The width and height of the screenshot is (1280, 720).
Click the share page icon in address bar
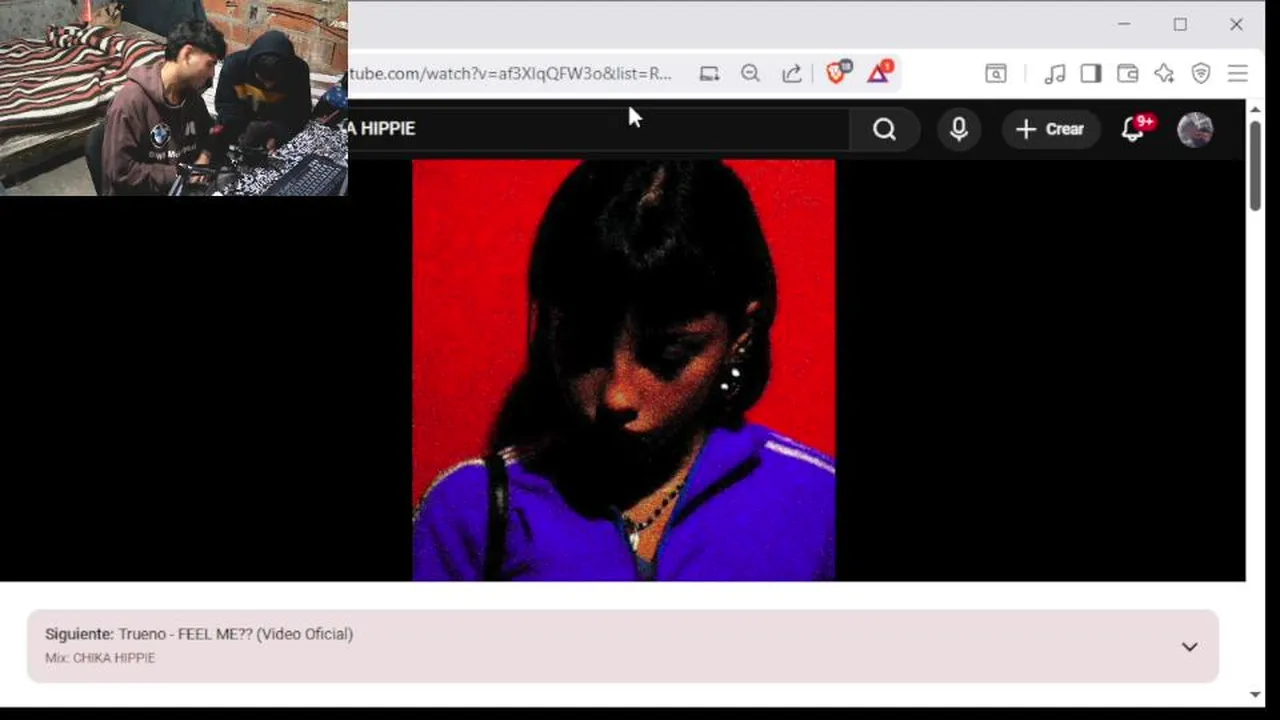tap(791, 74)
